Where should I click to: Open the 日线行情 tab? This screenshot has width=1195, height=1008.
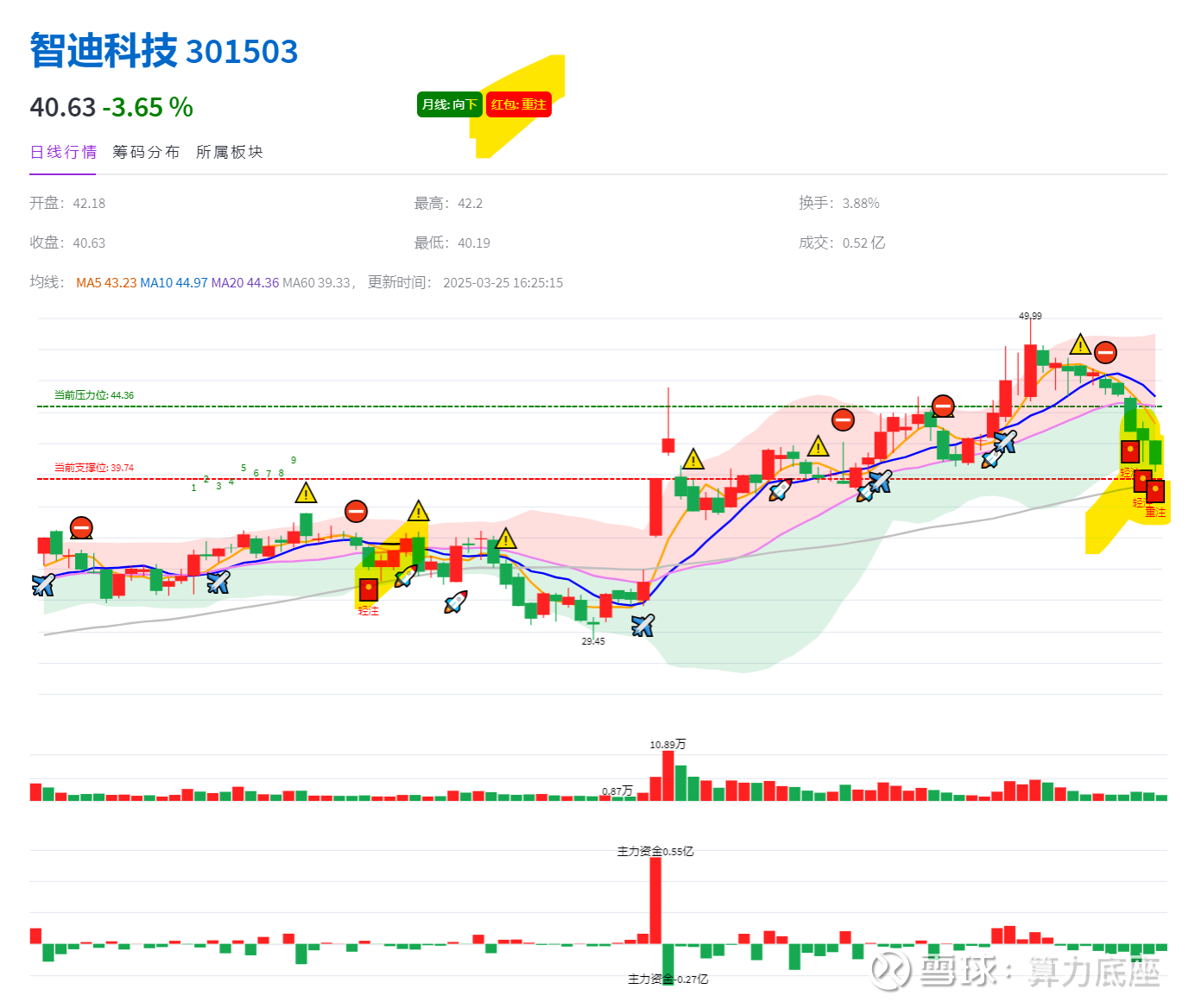click(63, 152)
